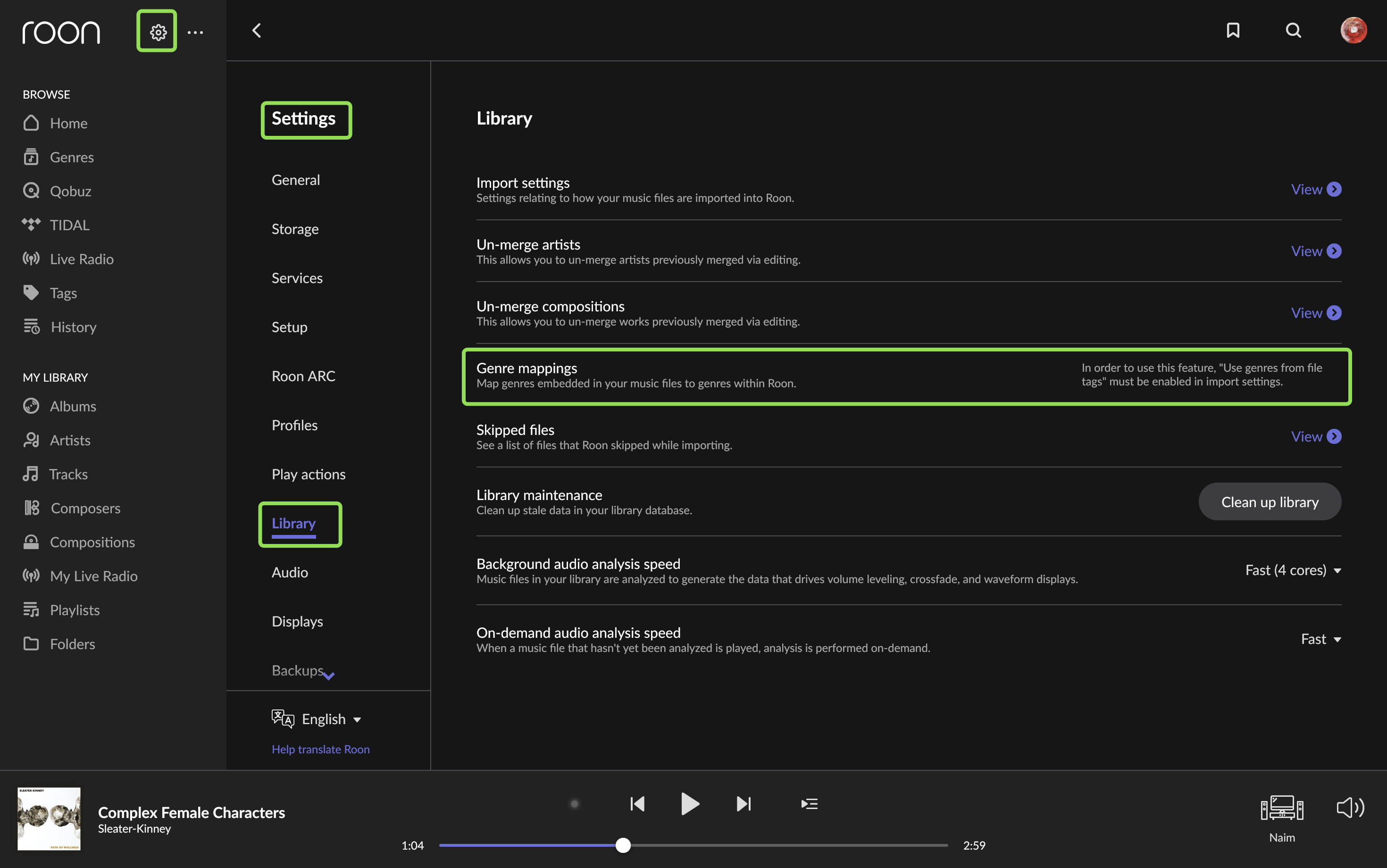Open search with the magnifier icon
This screenshot has height=868, width=1387.
tap(1293, 30)
